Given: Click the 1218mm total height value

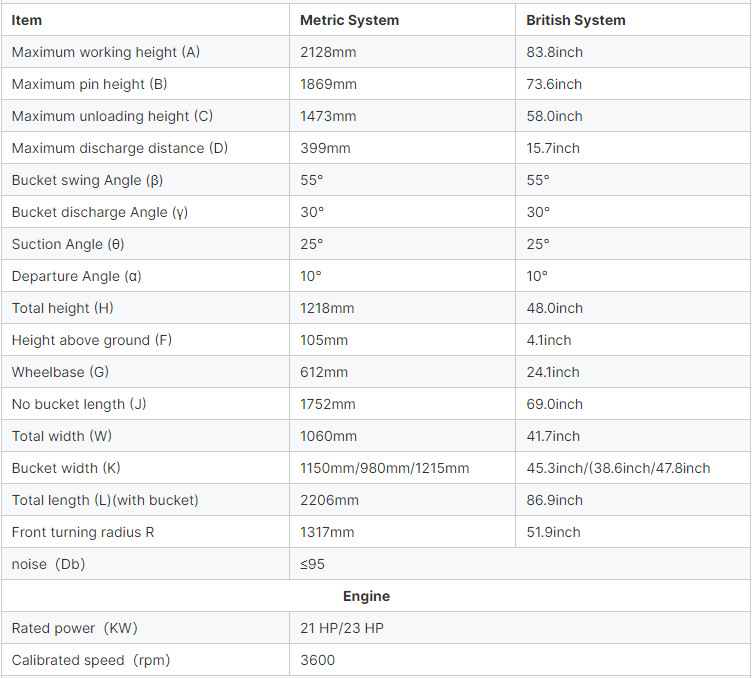Looking at the screenshot, I should (327, 308).
